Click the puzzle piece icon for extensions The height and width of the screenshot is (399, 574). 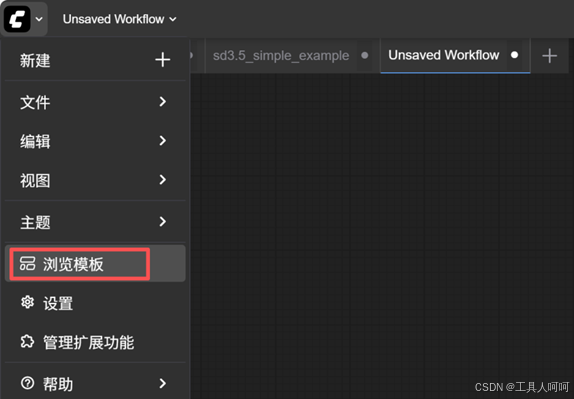click(27, 342)
